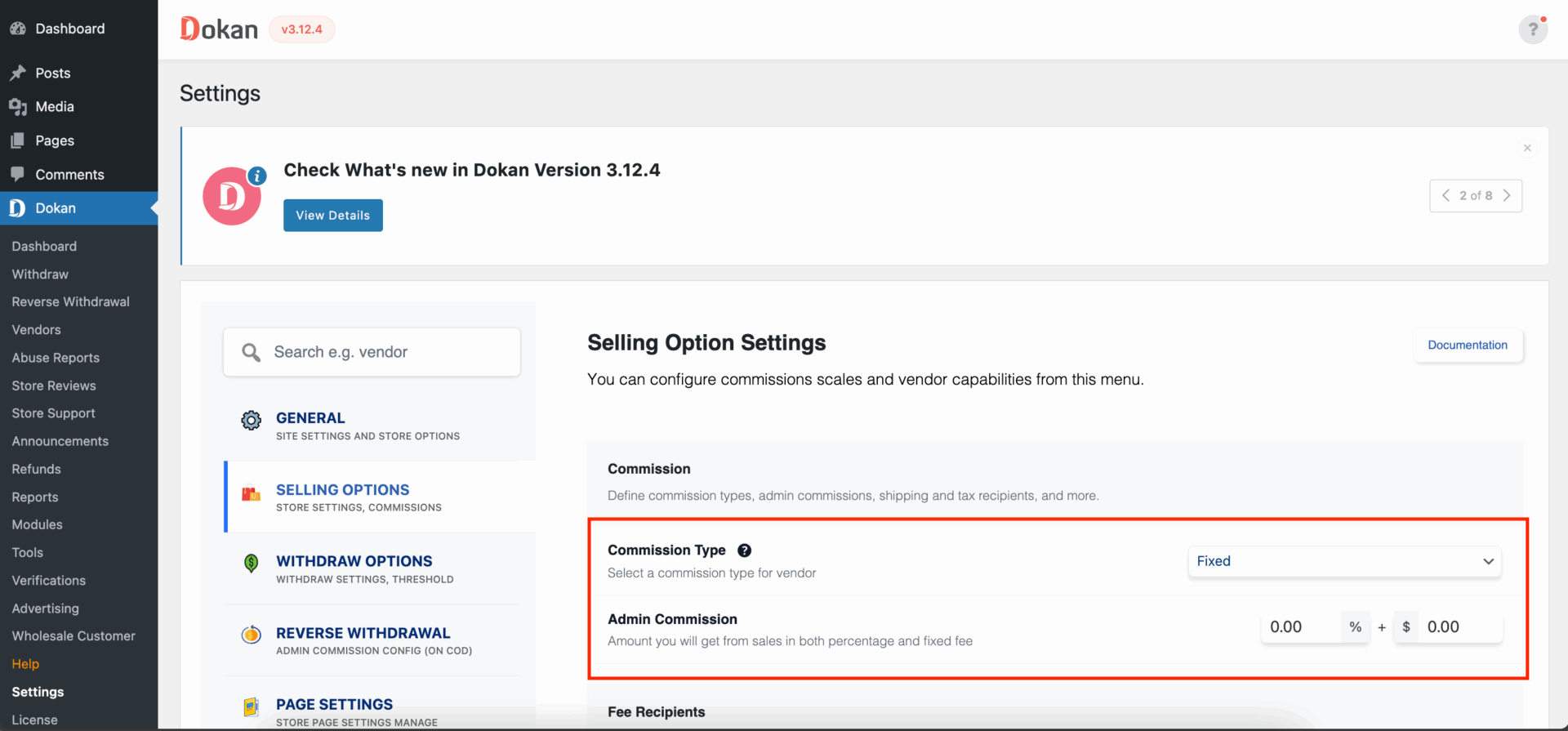Dismiss the What's new notice
This screenshot has width=1568, height=731.
[1527, 148]
